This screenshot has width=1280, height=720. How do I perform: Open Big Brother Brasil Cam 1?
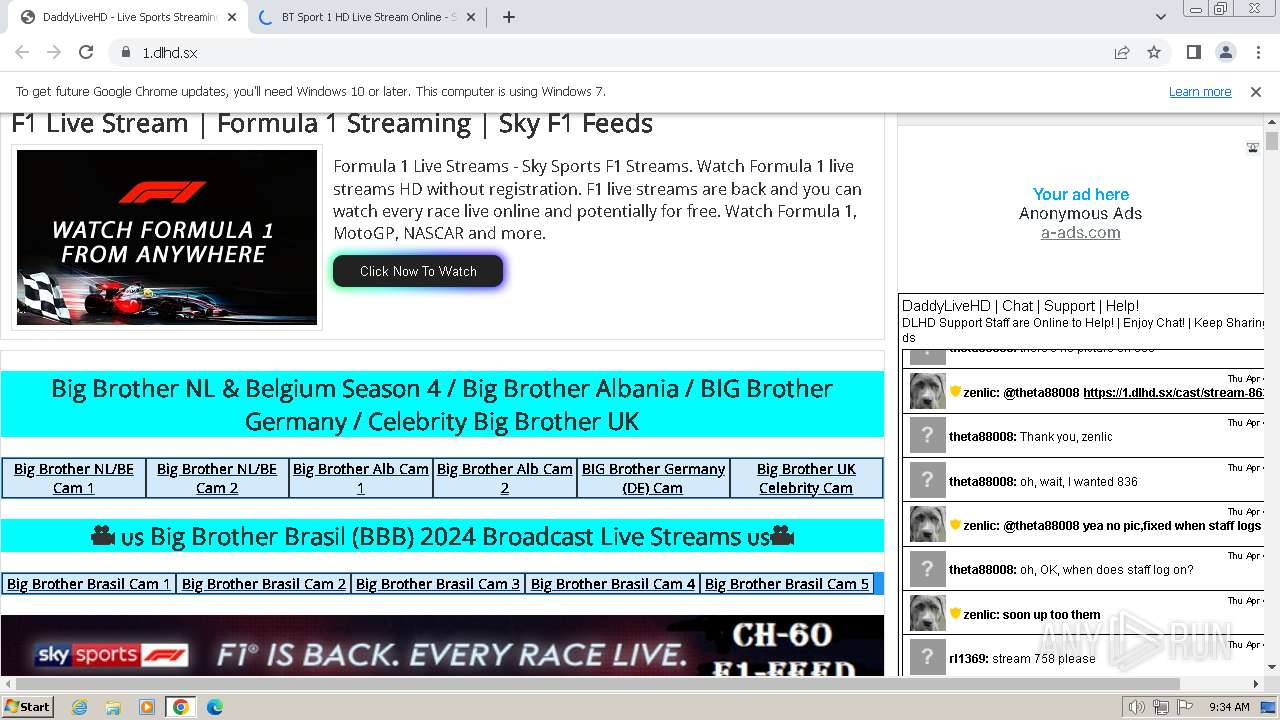coord(89,584)
